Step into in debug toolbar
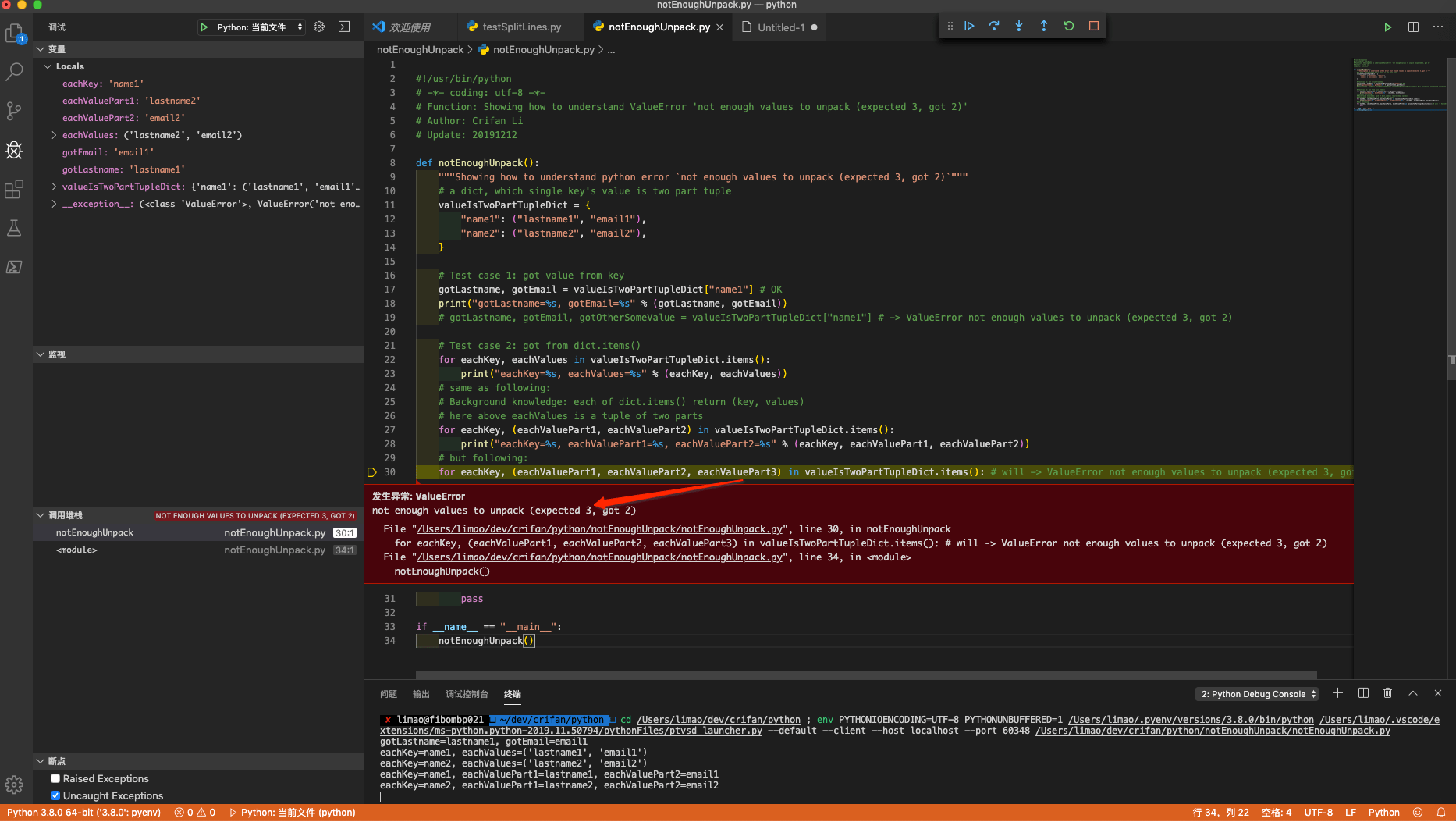The width and height of the screenshot is (1456, 822). [x=1019, y=26]
